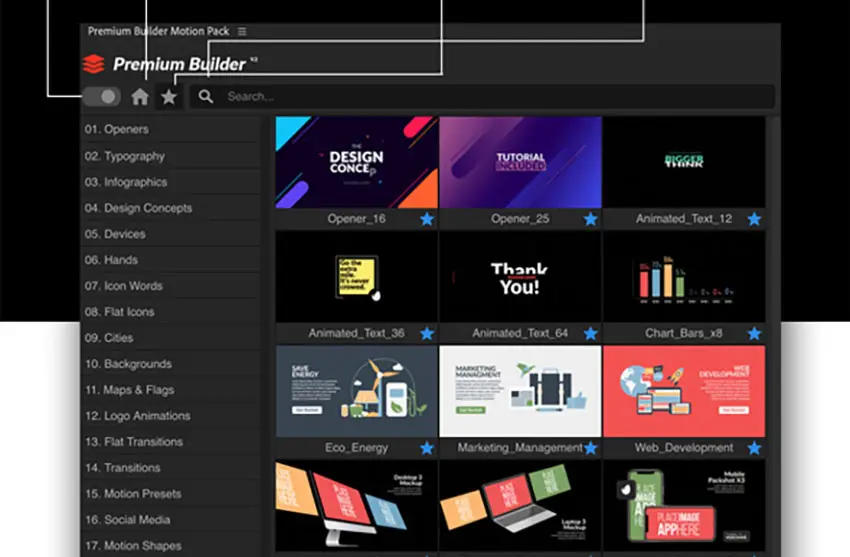The height and width of the screenshot is (557, 850).
Task: Select 07. Icon Words in the sidebar
Action: click(170, 286)
